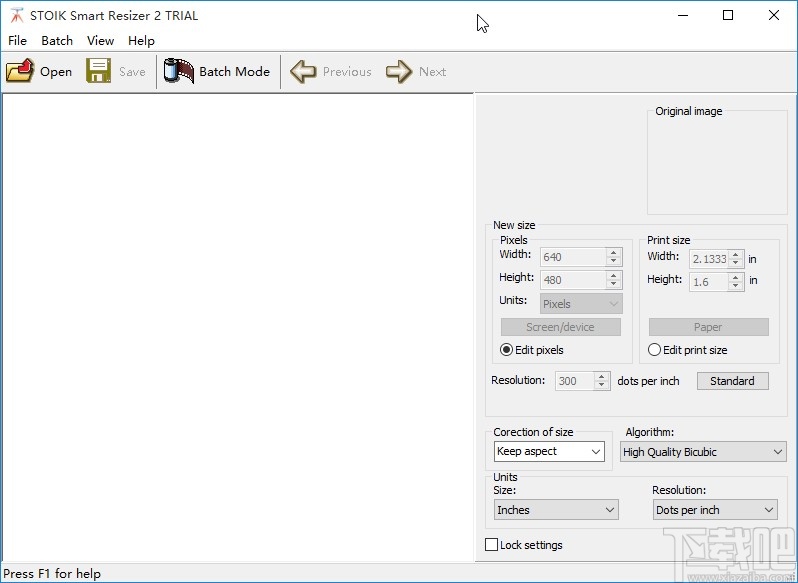
Task: Maximize the STOIK Smart Resizer window
Action: [x=728, y=15]
